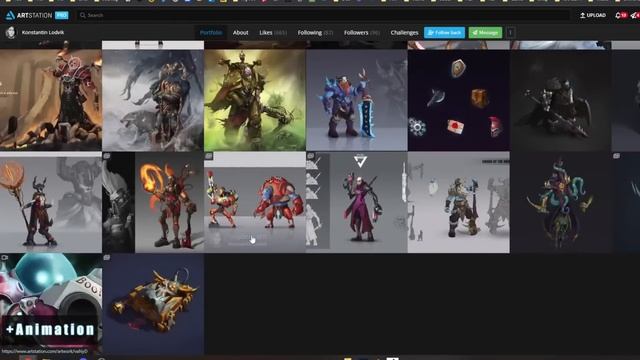
Task: Open the blue armored dwarf with sword artwork
Action: (357, 100)
